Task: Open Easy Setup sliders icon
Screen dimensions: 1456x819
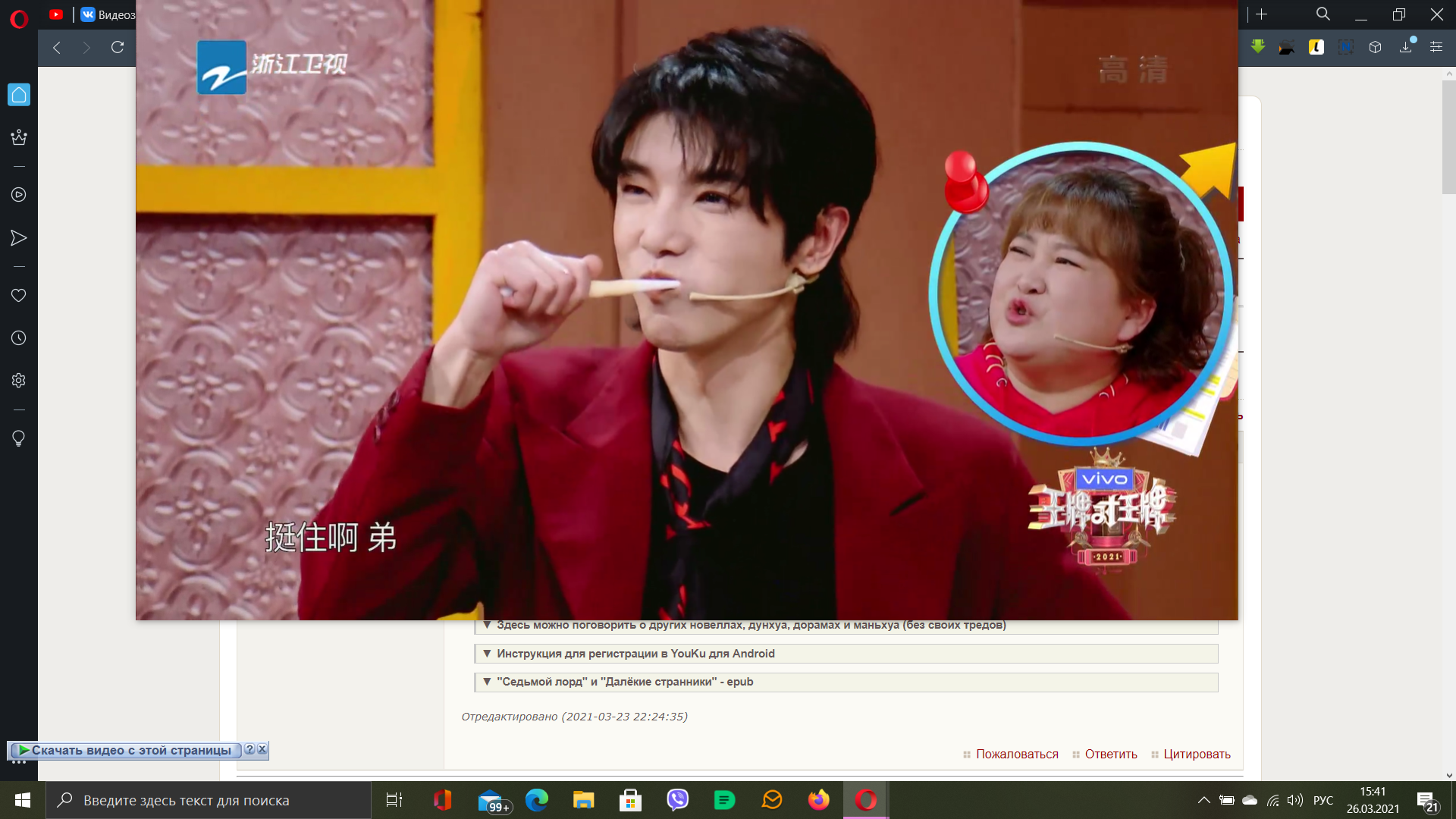Action: 1436,47
